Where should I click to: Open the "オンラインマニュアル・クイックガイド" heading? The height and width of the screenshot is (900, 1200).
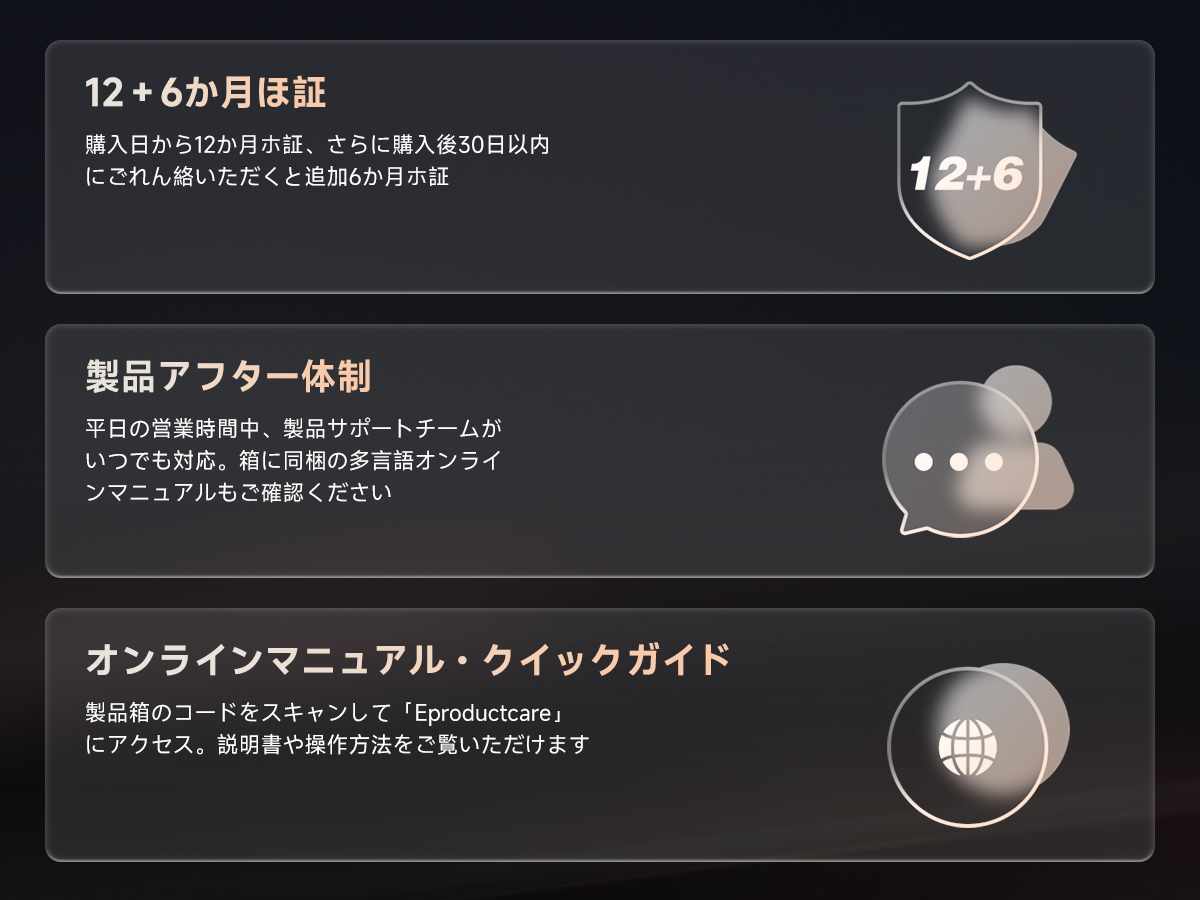click(408, 661)
